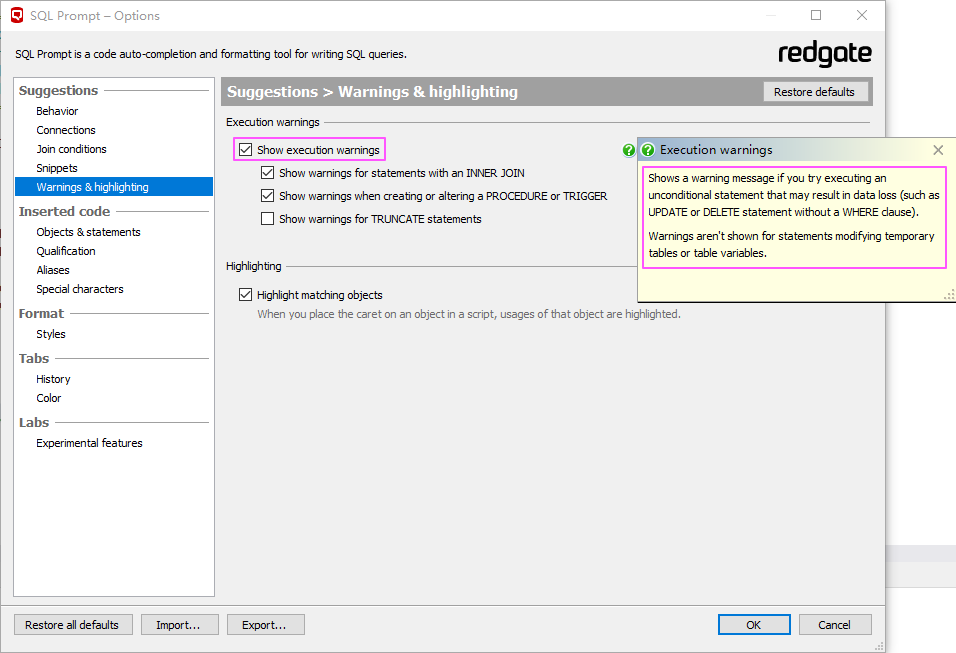Maximize the SQL Prompt Options window
Image resolution: width=956 pixels, height=653 pixels.
pyautogui.click(x=816, y=15)
